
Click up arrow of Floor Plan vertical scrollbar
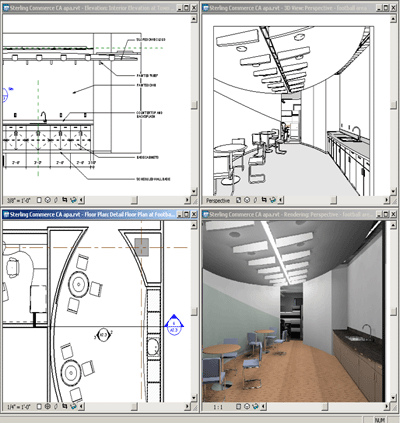pos(194,225)
